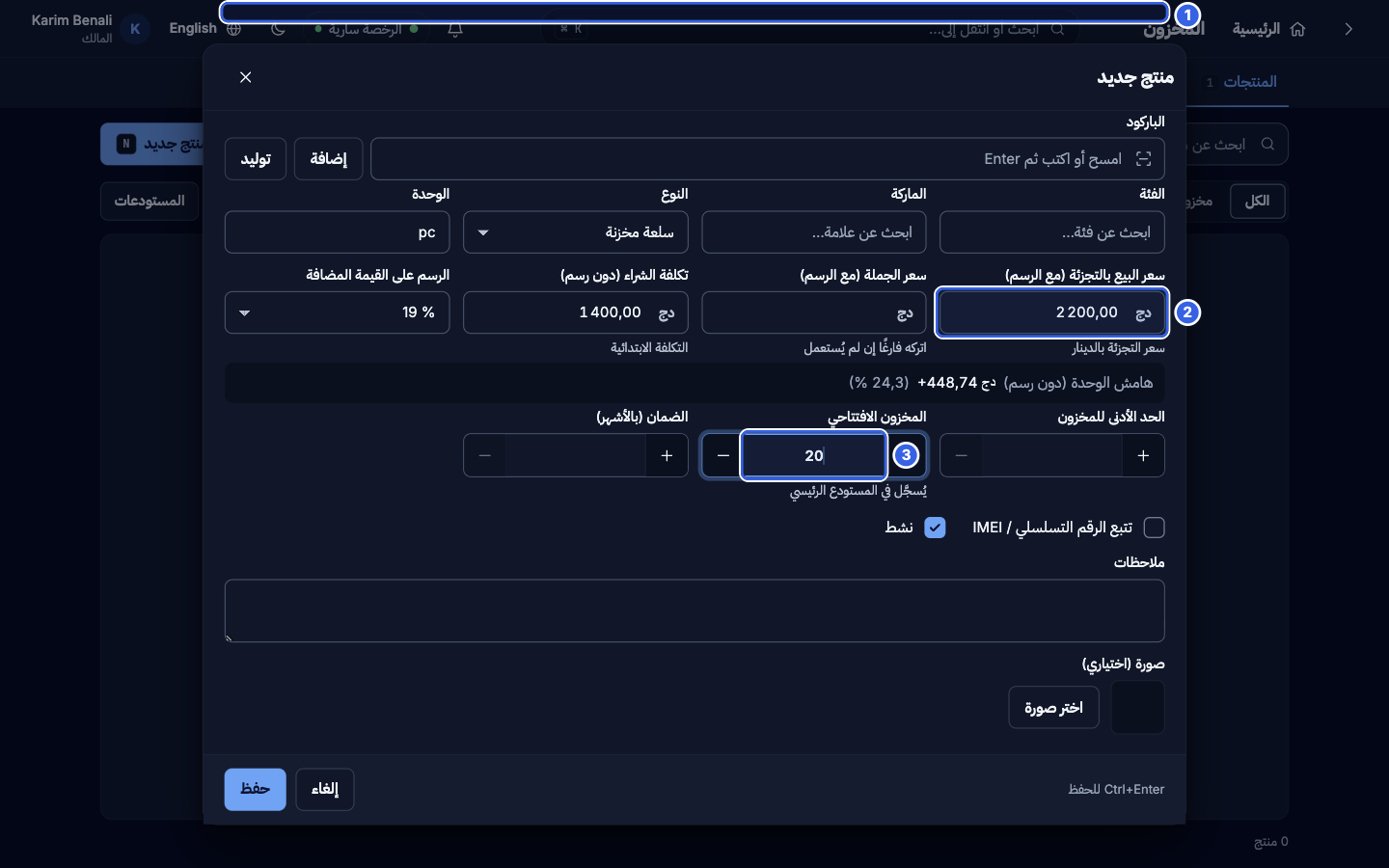Click the retail price field showing 2 200,00
The height and width of the screenshot is (868, 1389).
coord(1052,312)
